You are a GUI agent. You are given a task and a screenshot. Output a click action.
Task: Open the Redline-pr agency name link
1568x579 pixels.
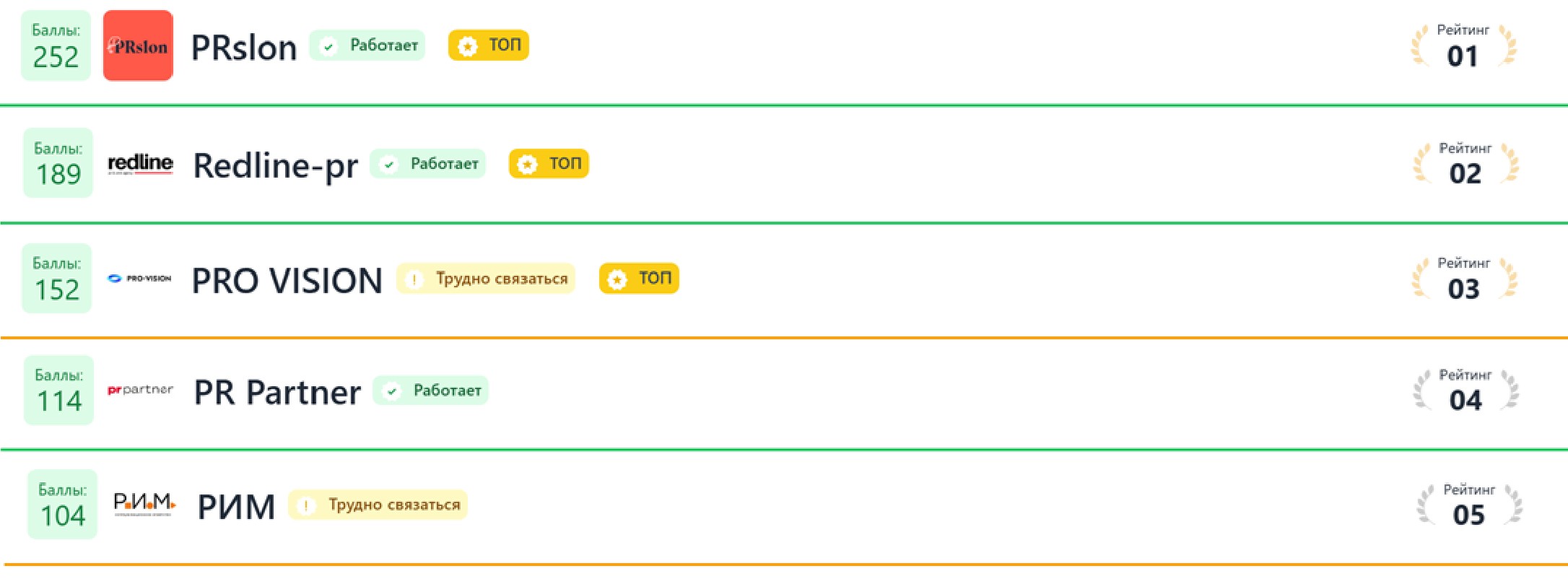pos(275,165)
